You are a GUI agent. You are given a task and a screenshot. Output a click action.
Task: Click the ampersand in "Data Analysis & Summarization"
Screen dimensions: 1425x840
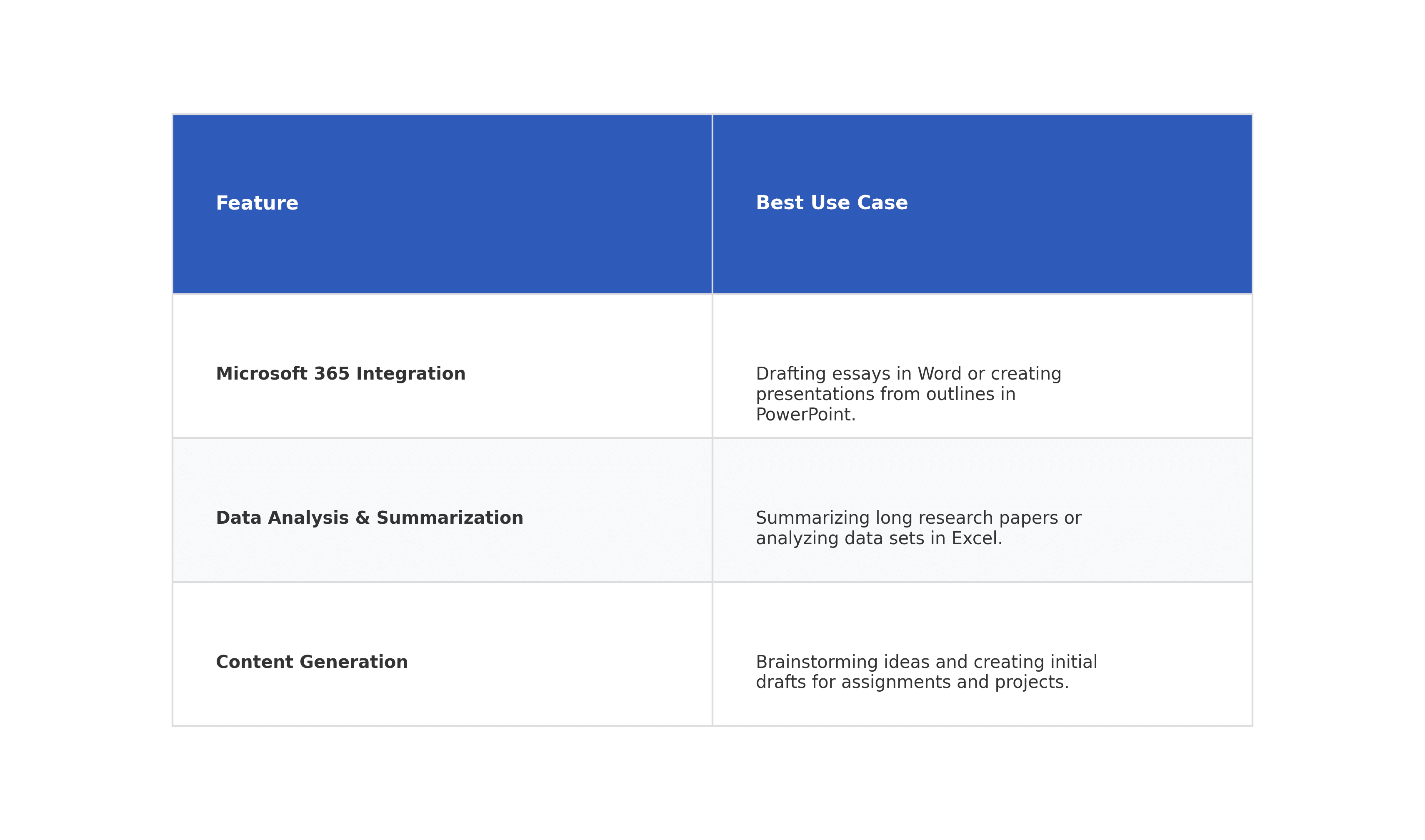pos(362,518)
